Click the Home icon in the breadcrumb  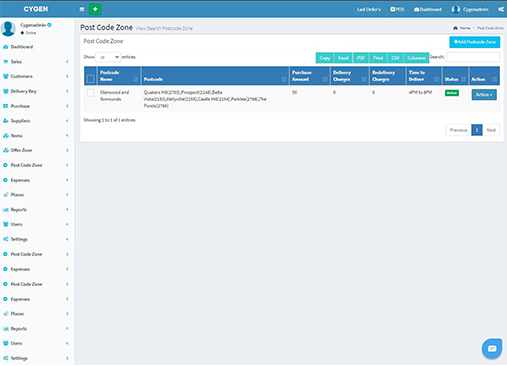(455, 28)
